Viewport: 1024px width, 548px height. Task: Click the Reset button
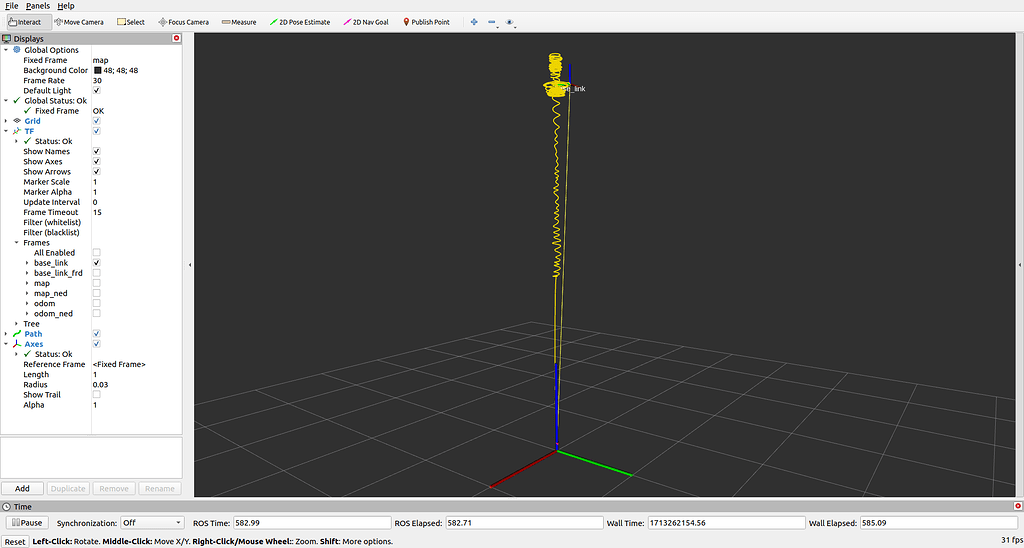pos(15,541)
